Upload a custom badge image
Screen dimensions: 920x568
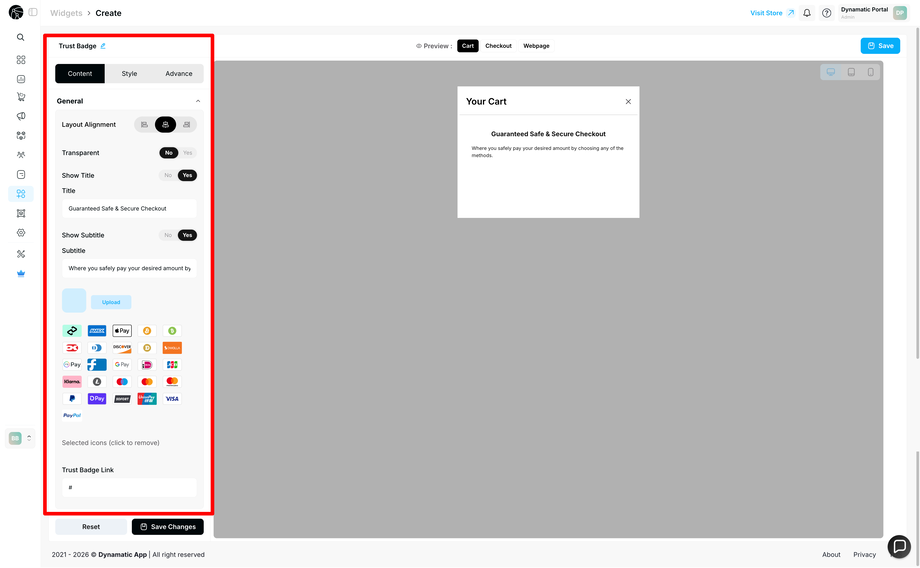pos(111,302)
